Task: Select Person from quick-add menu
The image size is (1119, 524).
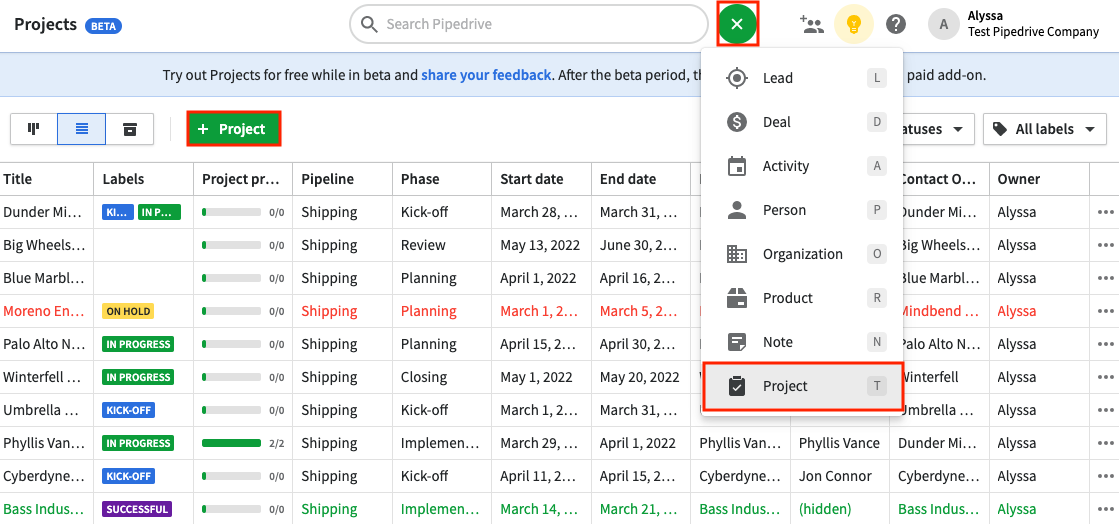Action: tap(802, 210)
